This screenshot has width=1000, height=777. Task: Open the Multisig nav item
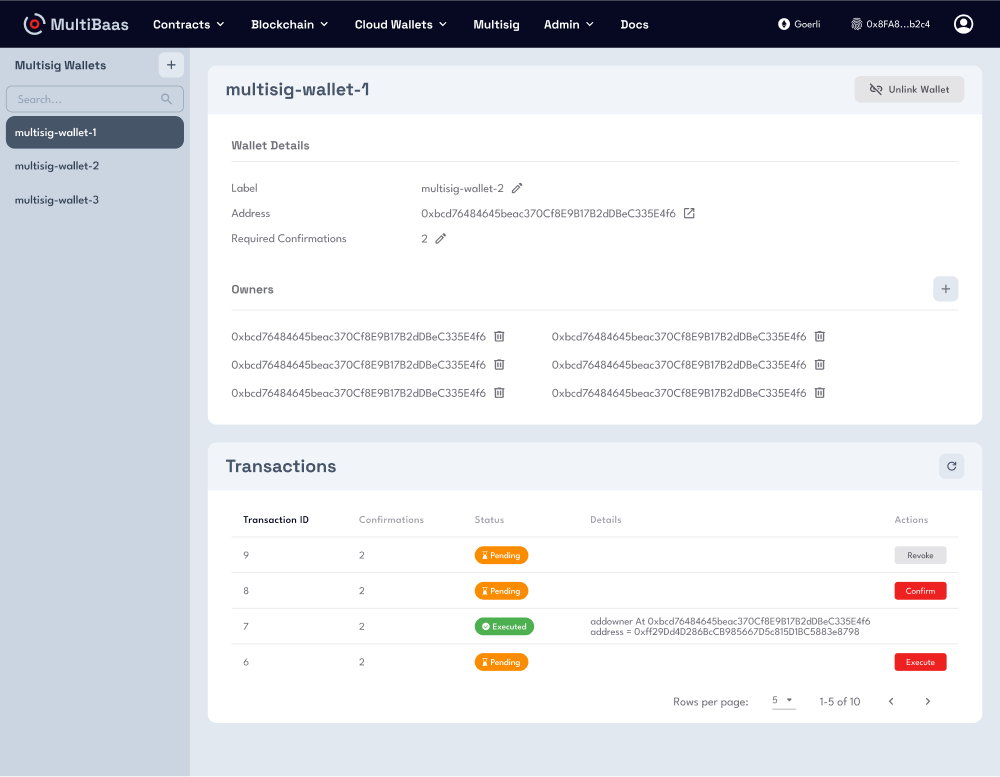coord(496,24)
